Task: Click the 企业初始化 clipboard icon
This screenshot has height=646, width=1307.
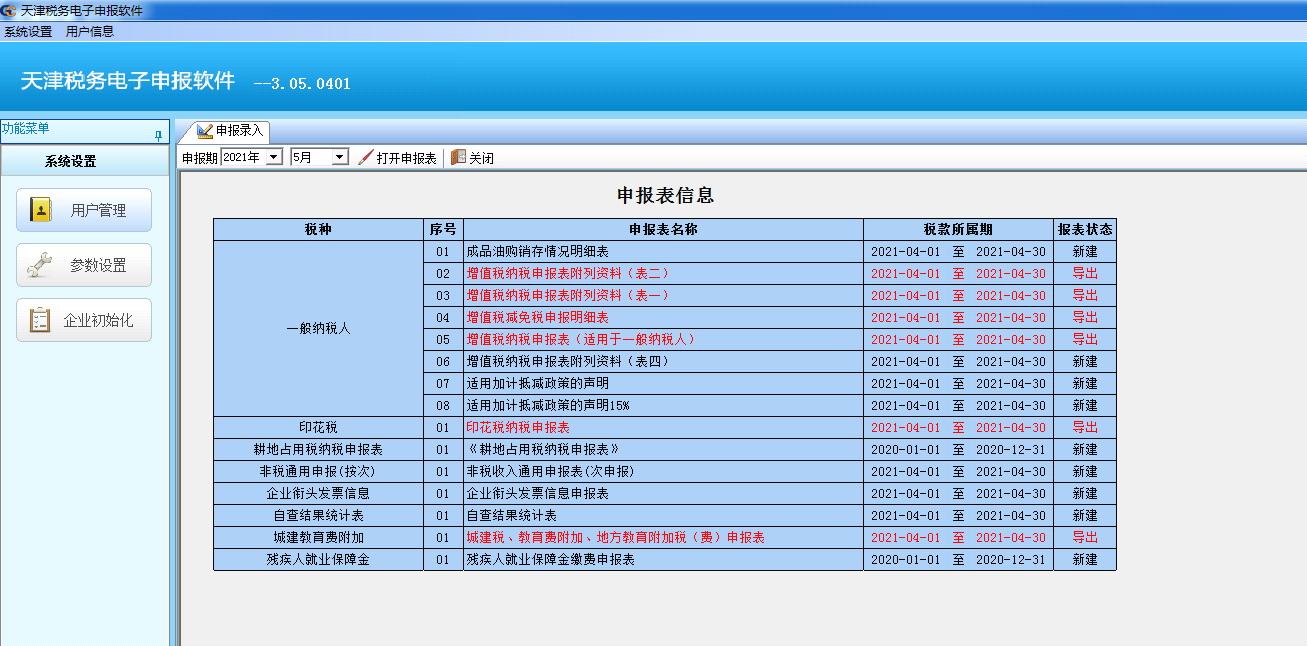Action: [41, 320]
